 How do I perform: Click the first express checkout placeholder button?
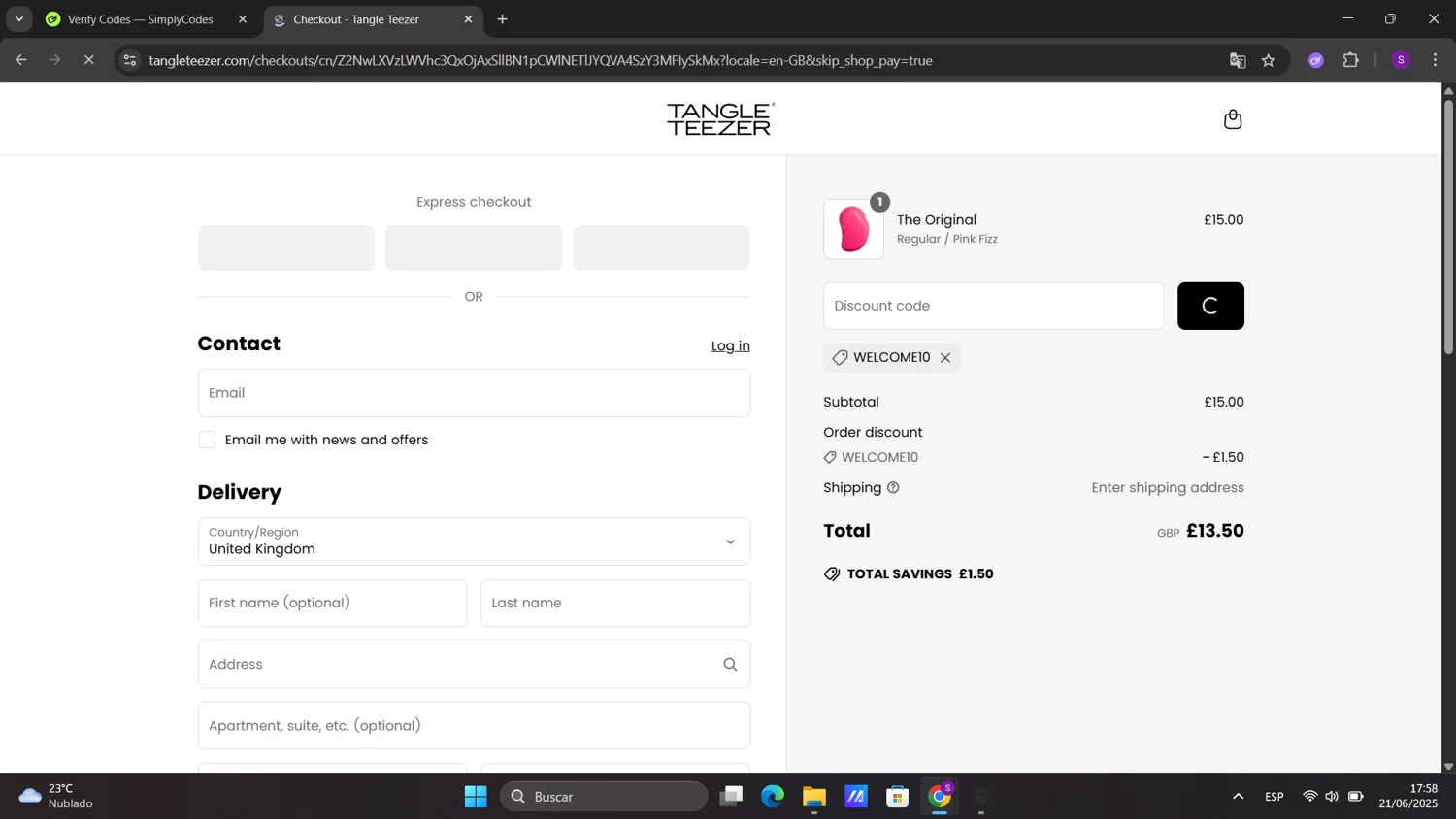coord(286,247)
